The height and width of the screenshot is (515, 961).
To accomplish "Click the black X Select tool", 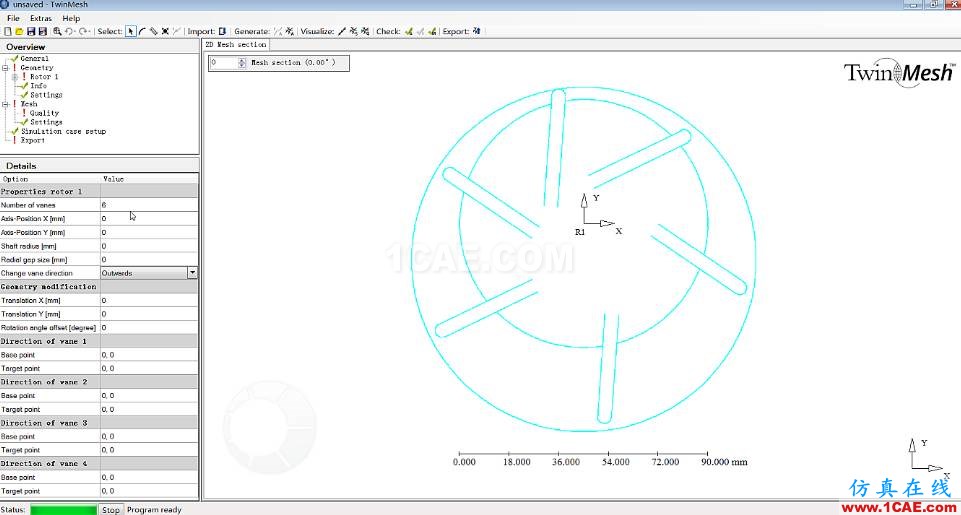I will (x=165, y=31).
